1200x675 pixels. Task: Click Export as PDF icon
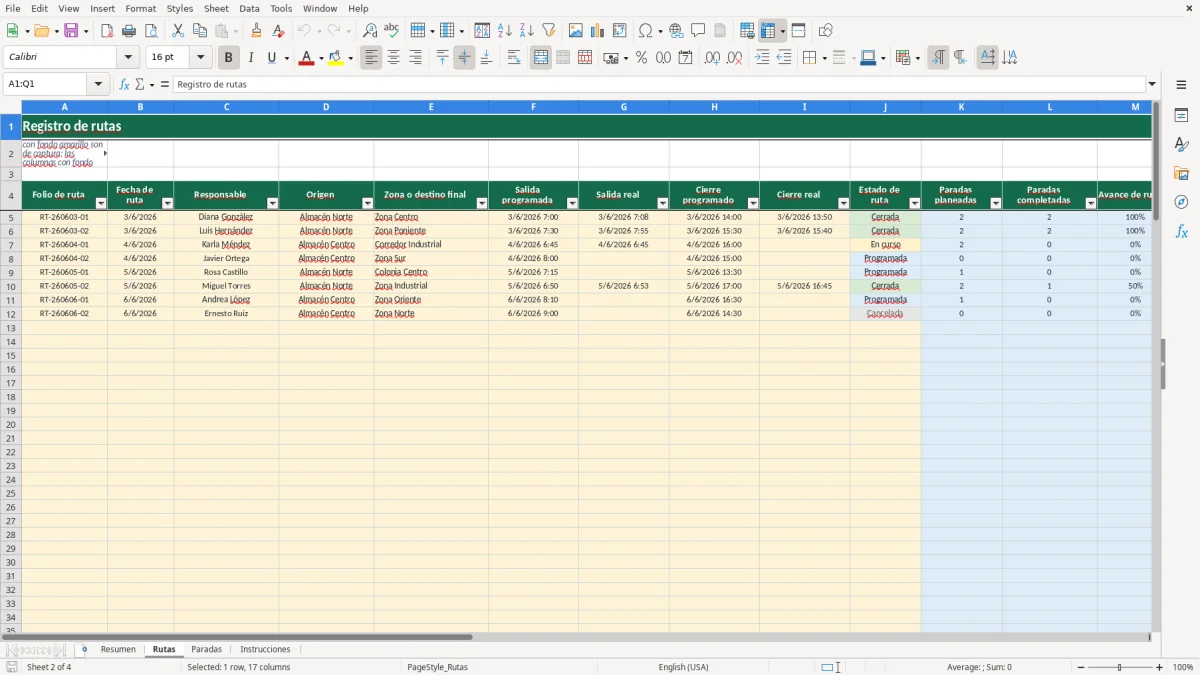pyautogui.click(x=107, y=31)
